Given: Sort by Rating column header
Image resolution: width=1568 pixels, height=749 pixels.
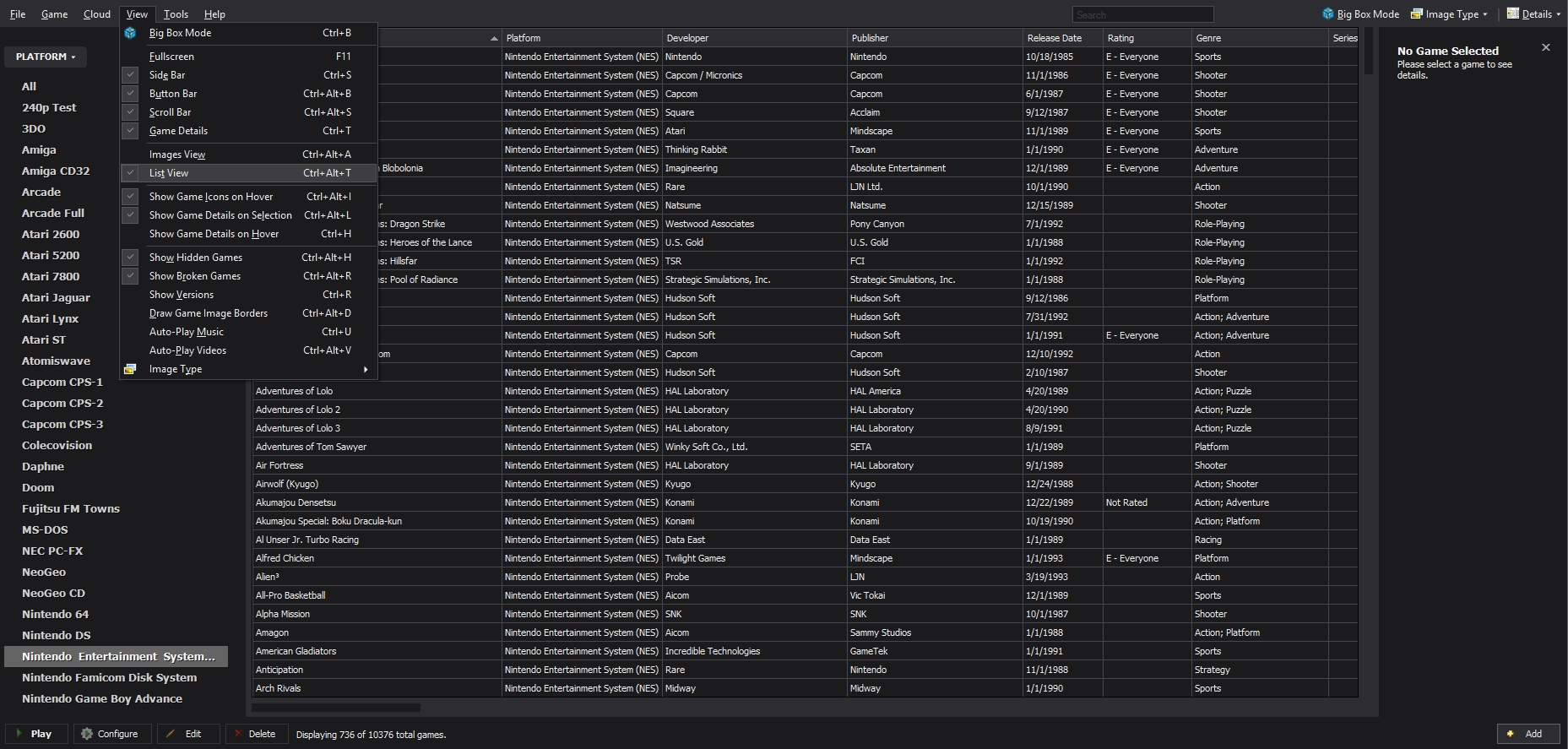Looking at the screenshot, I should pyautogui.click(x=1148, y=38).
